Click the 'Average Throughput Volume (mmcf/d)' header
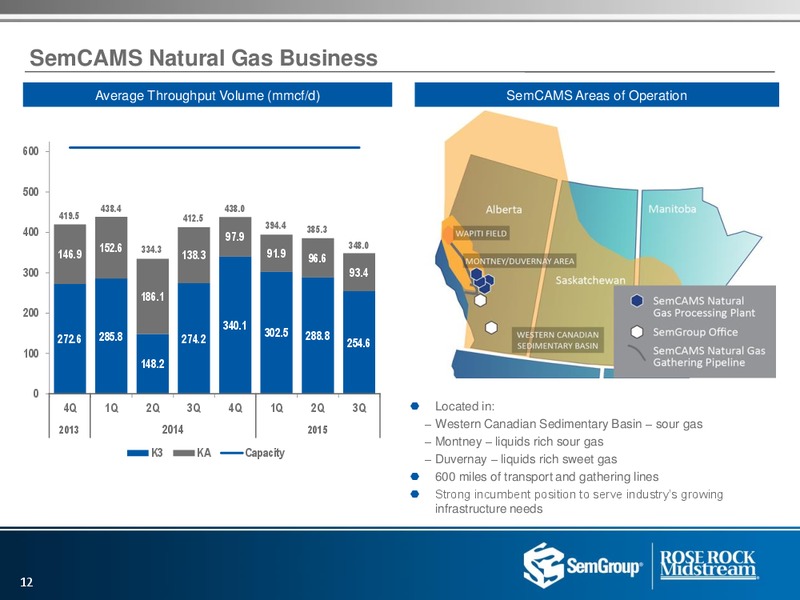This screenshot has height=600, width=800. point(208,95)
